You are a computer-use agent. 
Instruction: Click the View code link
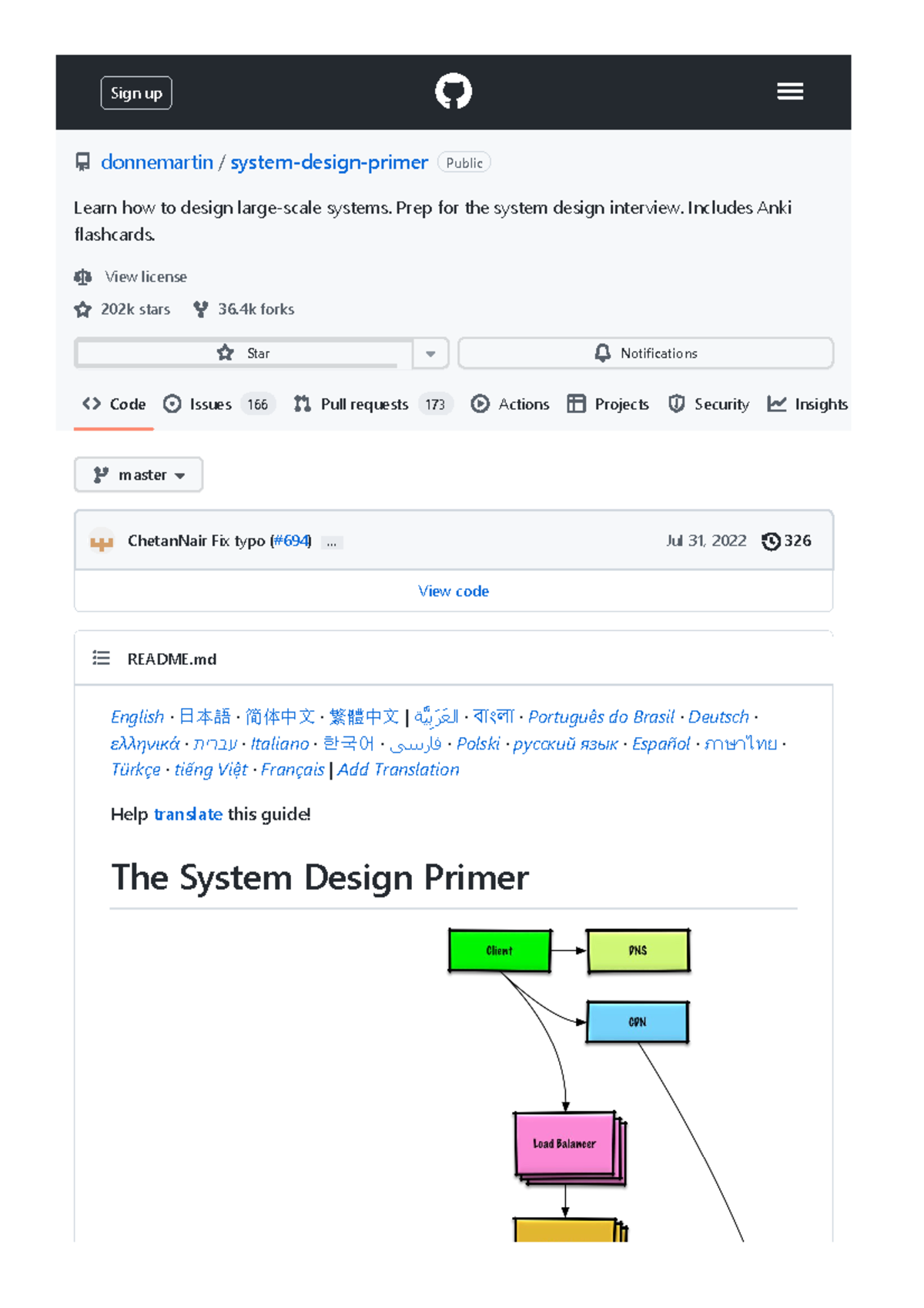pos(453,592)
